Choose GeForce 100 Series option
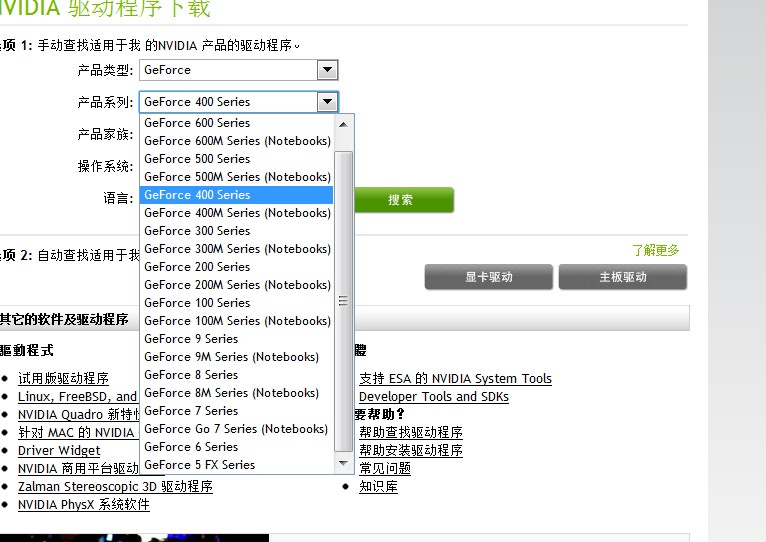This screenshot has height=542, width=766. (236, 303)
